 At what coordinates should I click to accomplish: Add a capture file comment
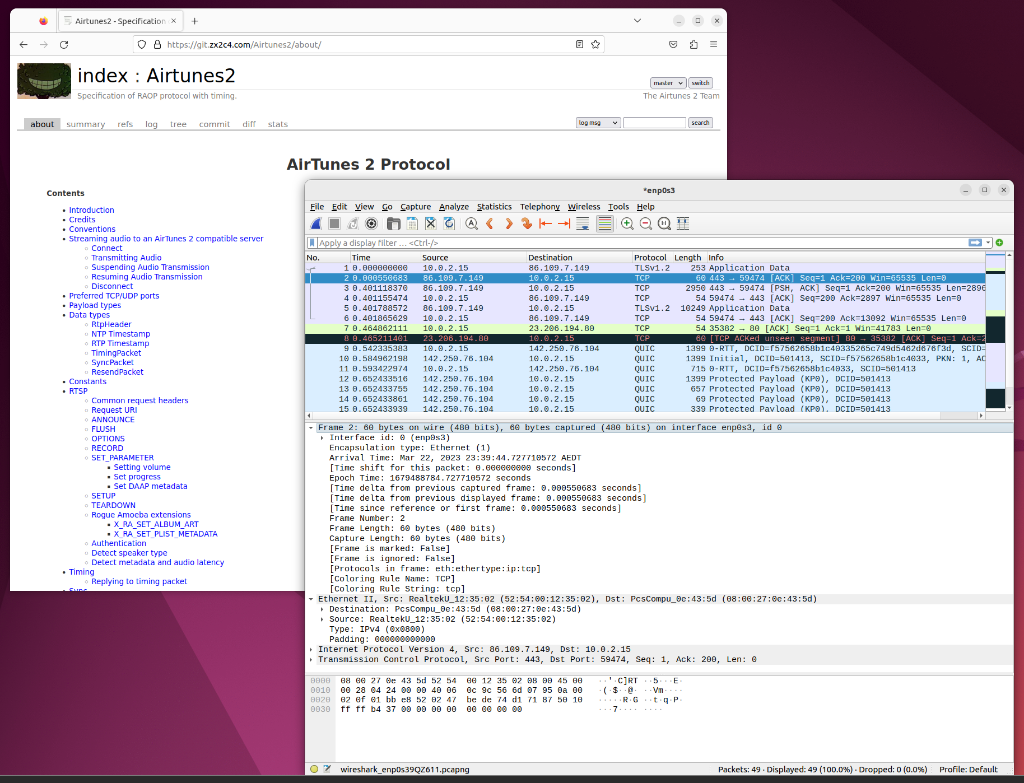click(x=327, y=770)
